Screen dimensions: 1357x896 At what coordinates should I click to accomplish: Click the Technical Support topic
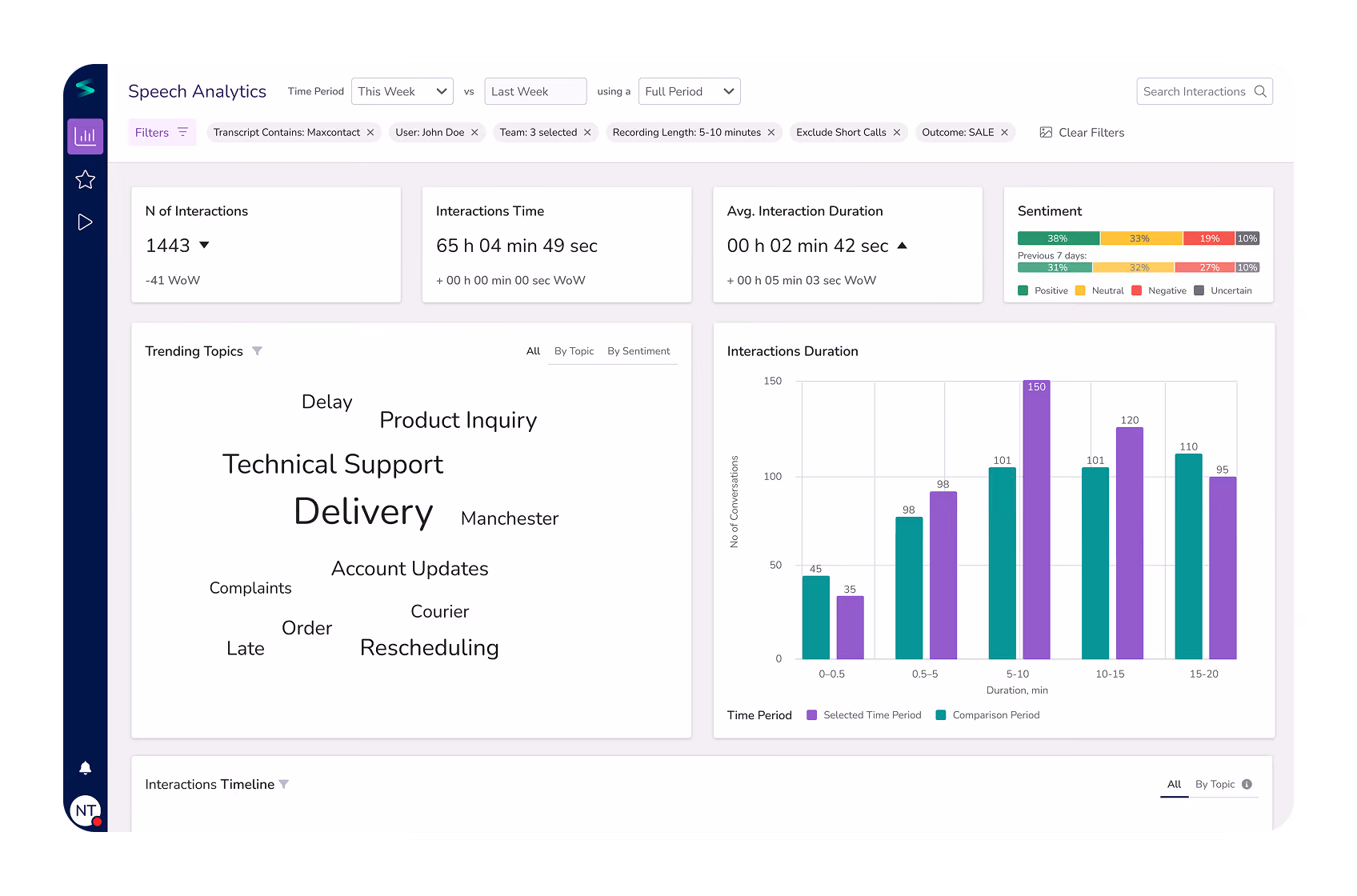[x=333, y=465]
